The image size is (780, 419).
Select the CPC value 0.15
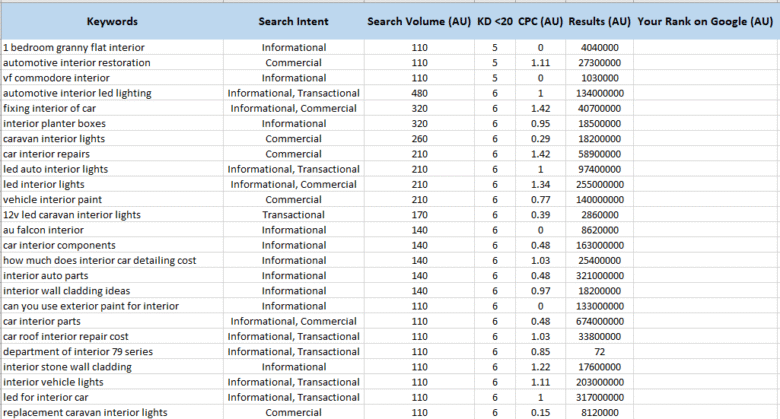540,413
